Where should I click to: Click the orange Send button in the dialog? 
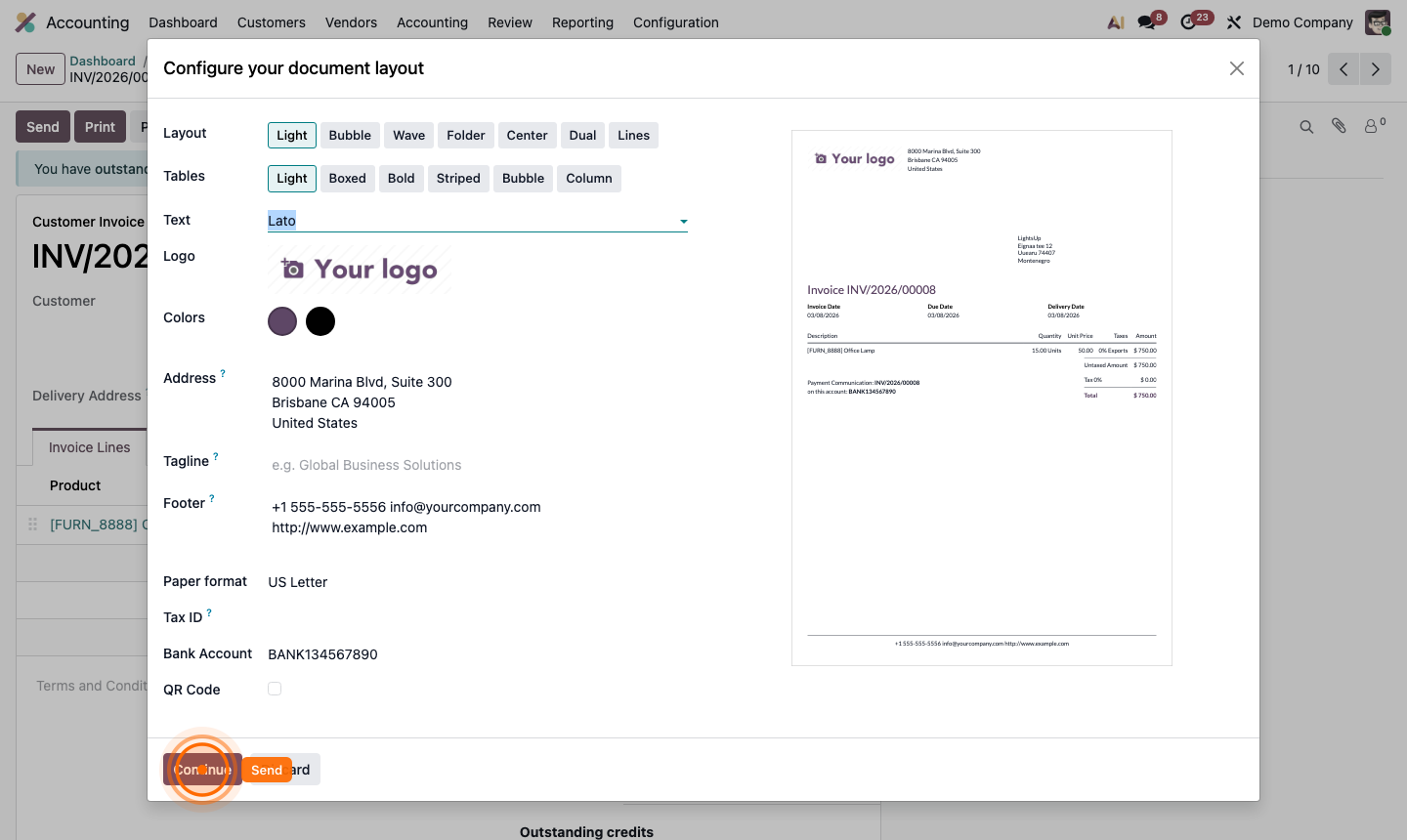(x=266, y=769)
